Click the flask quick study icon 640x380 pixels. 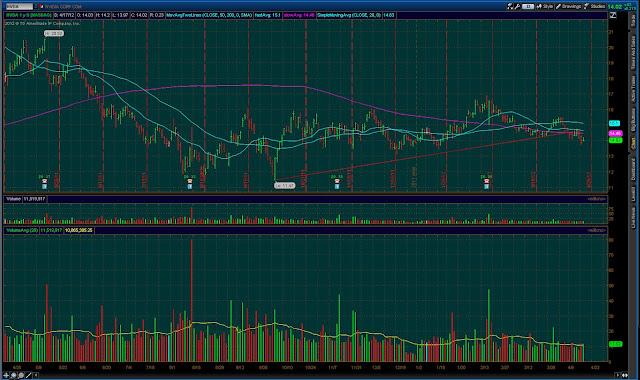pyautogui.click(x=510, y=6)
